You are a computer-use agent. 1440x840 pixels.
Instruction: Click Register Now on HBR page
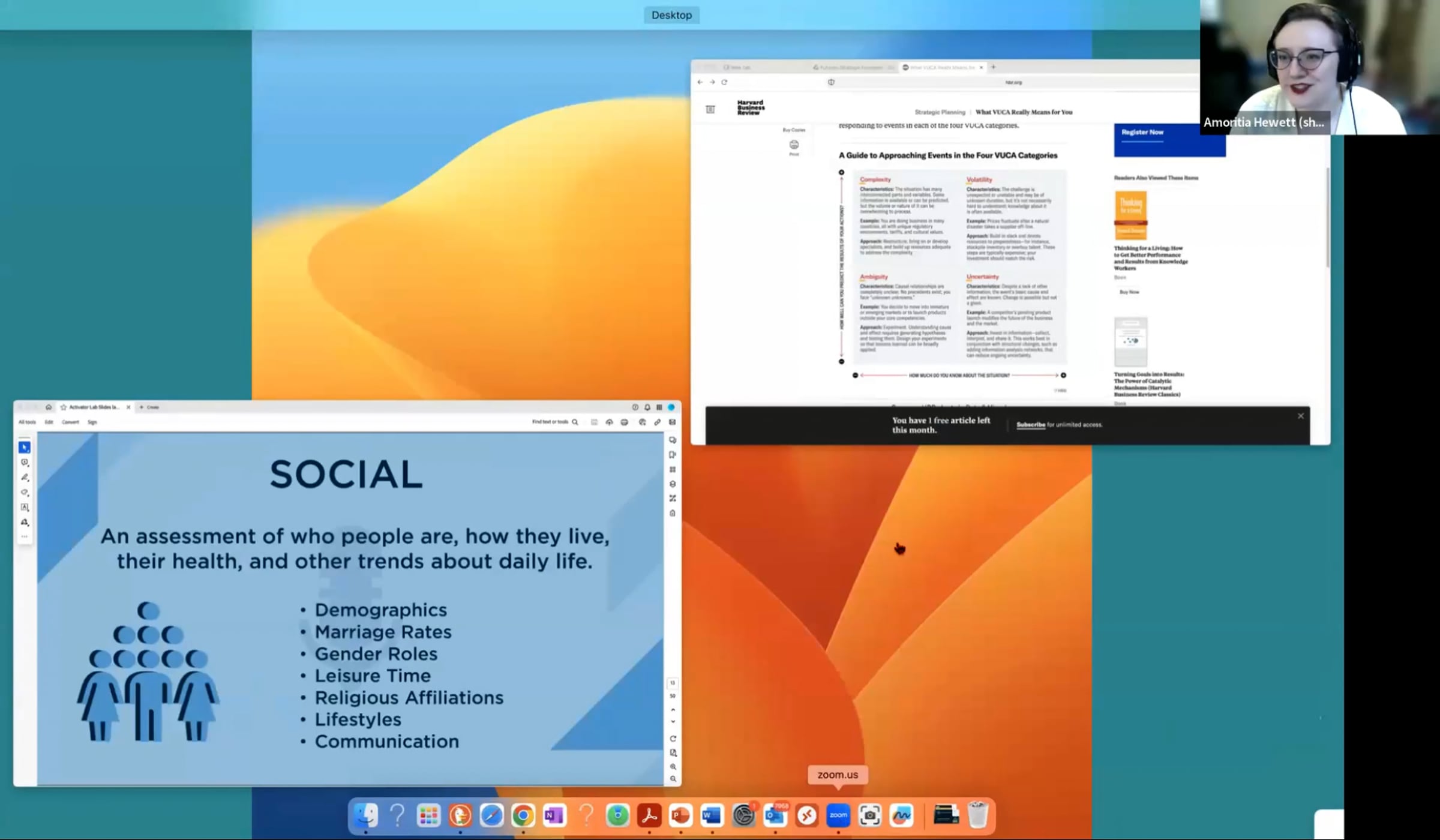click(x=1142, y=132)
